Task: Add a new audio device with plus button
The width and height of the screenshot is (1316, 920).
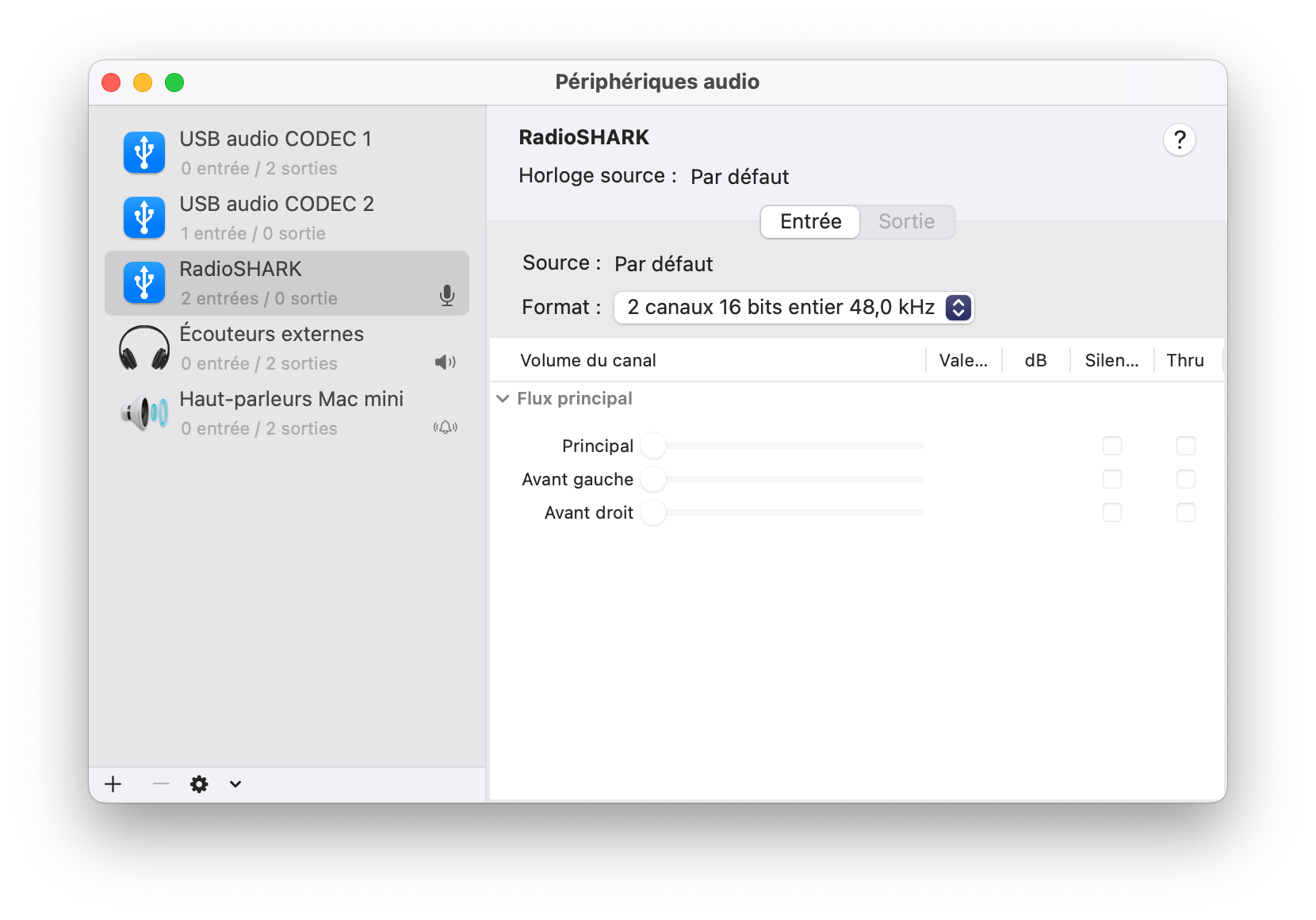Action: pos(113,784)
